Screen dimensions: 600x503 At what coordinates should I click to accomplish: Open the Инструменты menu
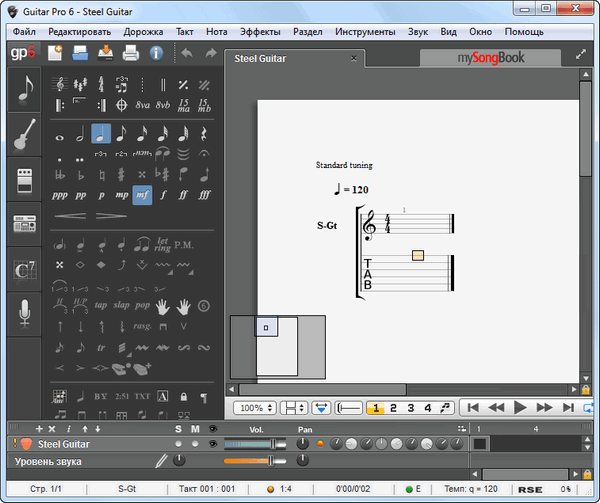(x=365, y=32)
